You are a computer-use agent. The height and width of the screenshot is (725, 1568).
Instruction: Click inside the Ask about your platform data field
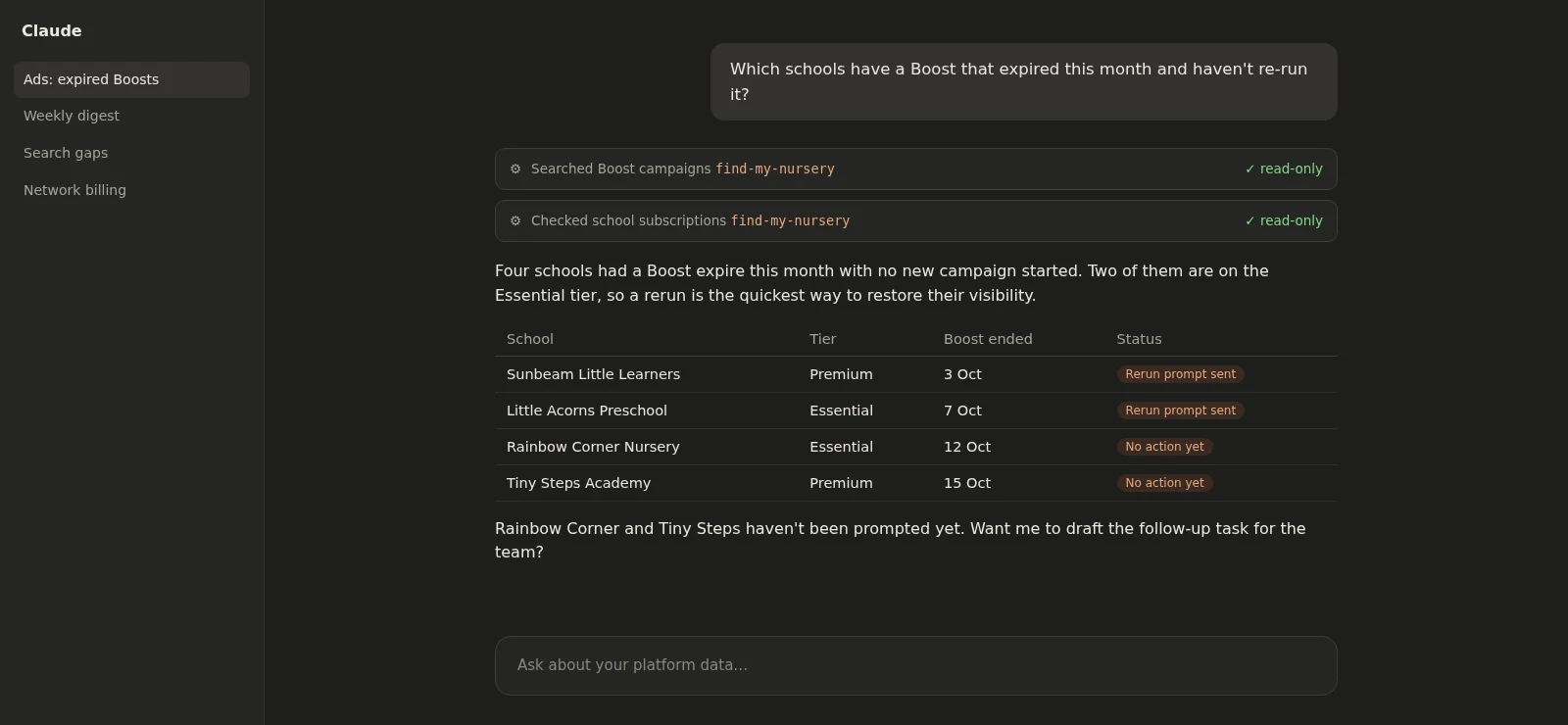click(915, 665)
